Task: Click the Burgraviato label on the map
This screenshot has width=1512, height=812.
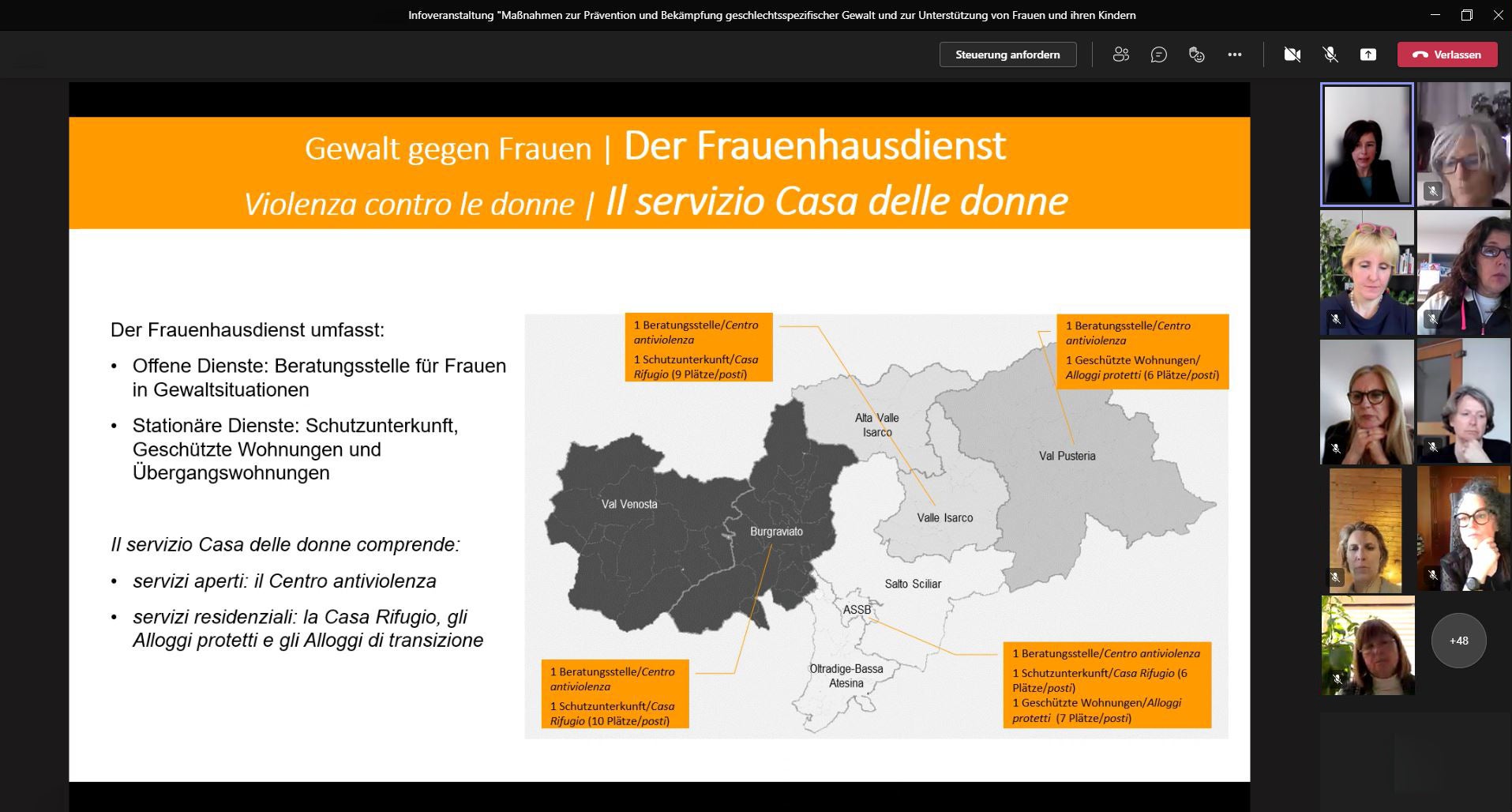Action: click(x=776, y=532)
